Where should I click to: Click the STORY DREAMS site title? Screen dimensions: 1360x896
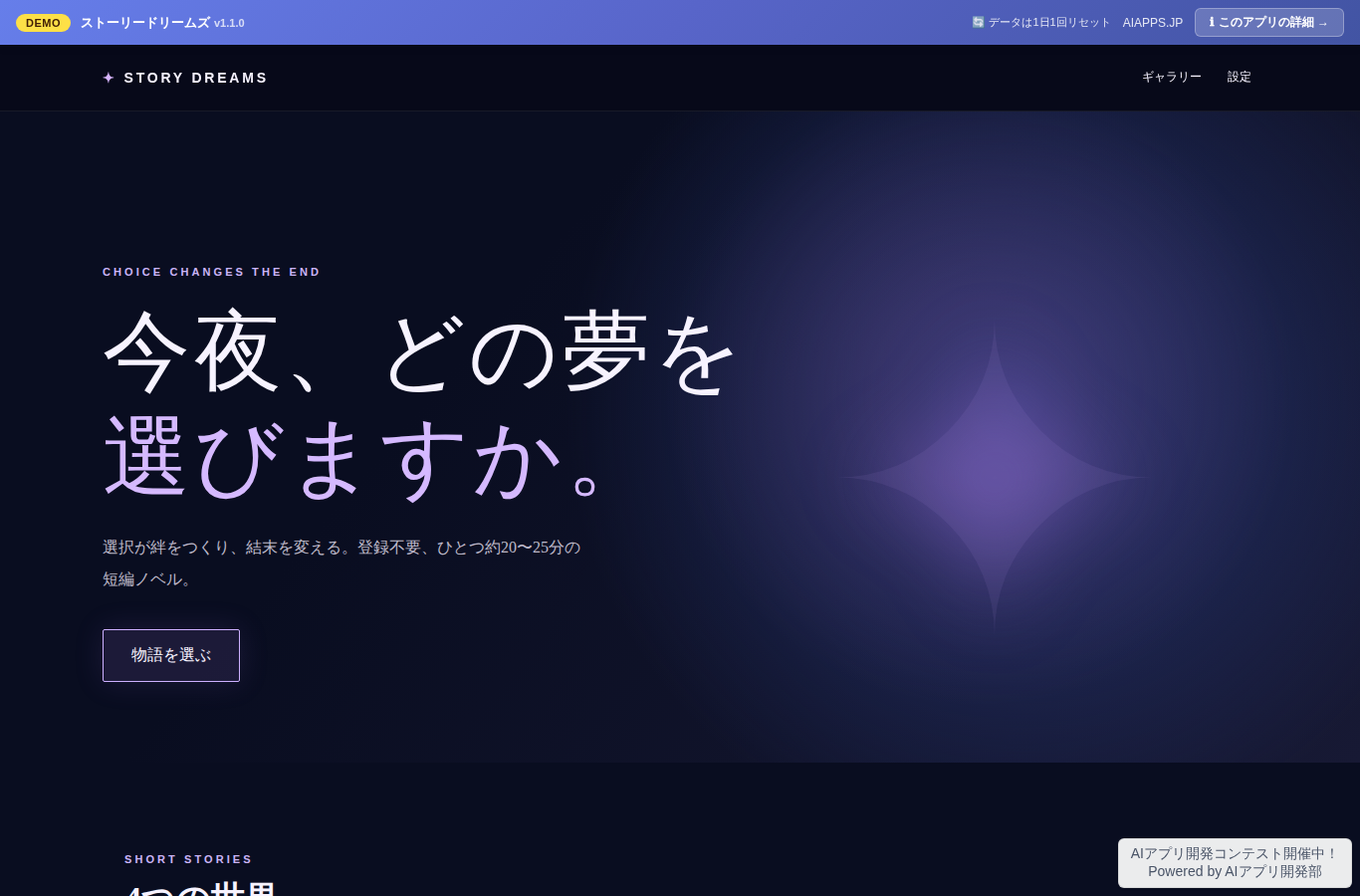click(196, 78)
